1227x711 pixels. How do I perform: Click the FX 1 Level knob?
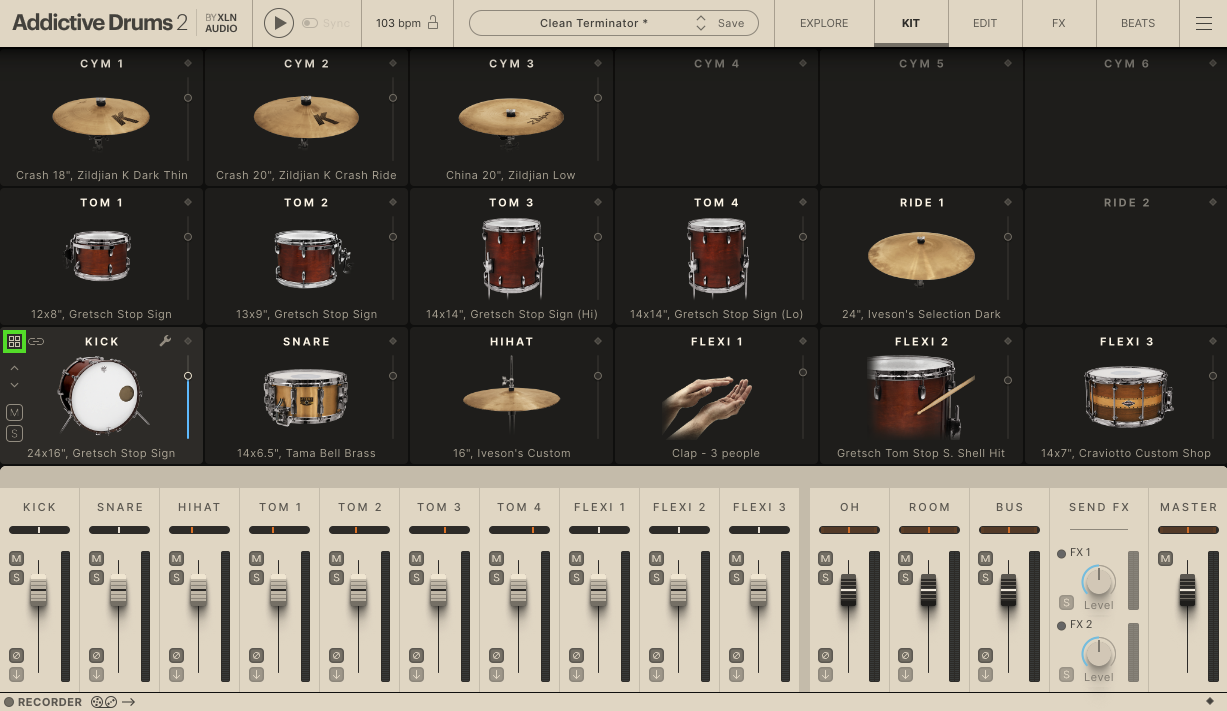coord(1098,580)
